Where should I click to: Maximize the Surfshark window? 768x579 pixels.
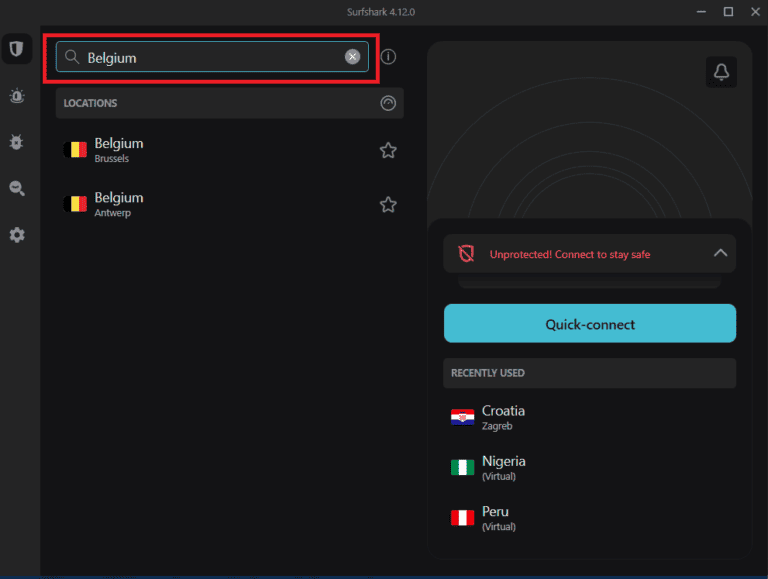pos(728,12)
